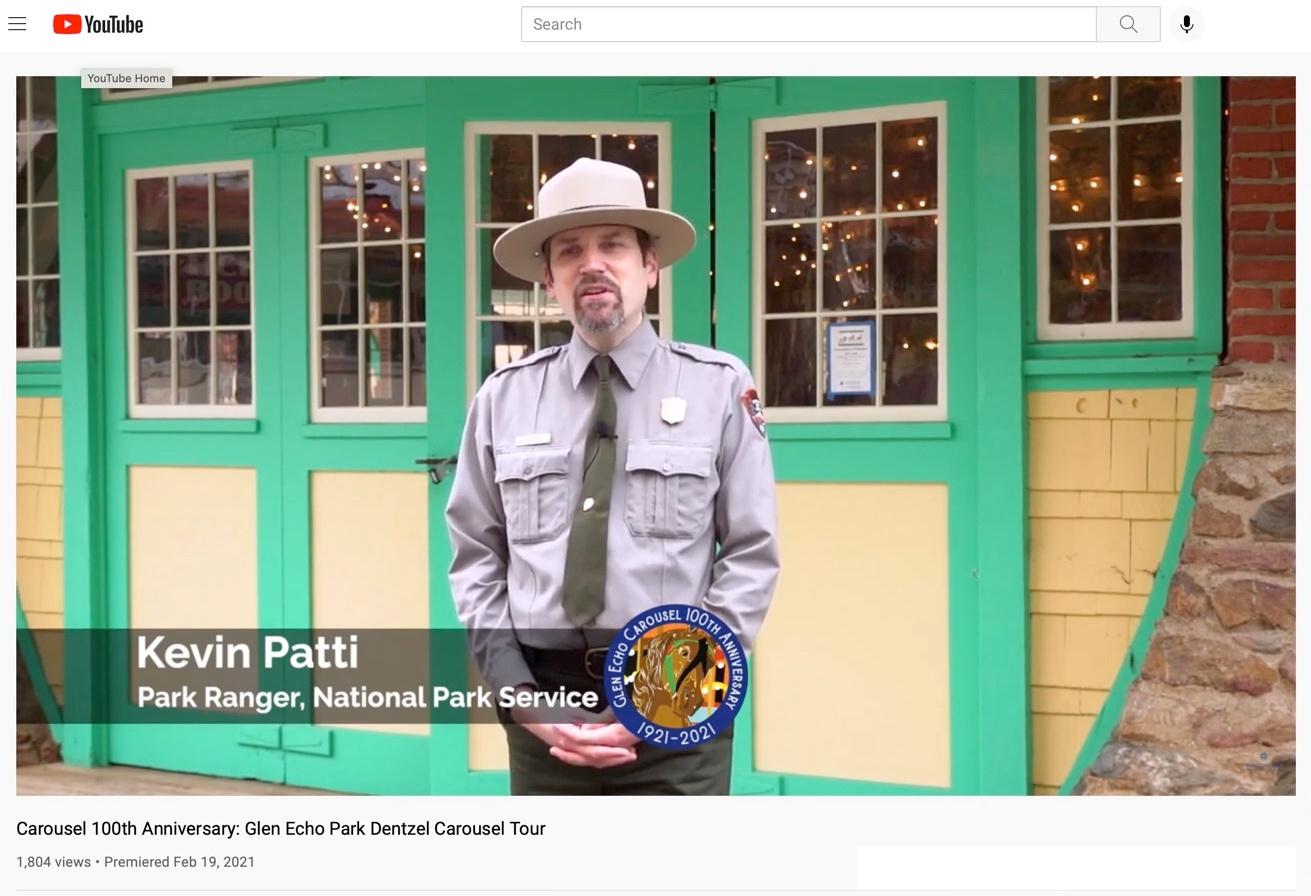This screenshot has height=896, width=1311.
Task: Click the video player to toggle playback
Action: pyautogui.click(x=656, y=436)
